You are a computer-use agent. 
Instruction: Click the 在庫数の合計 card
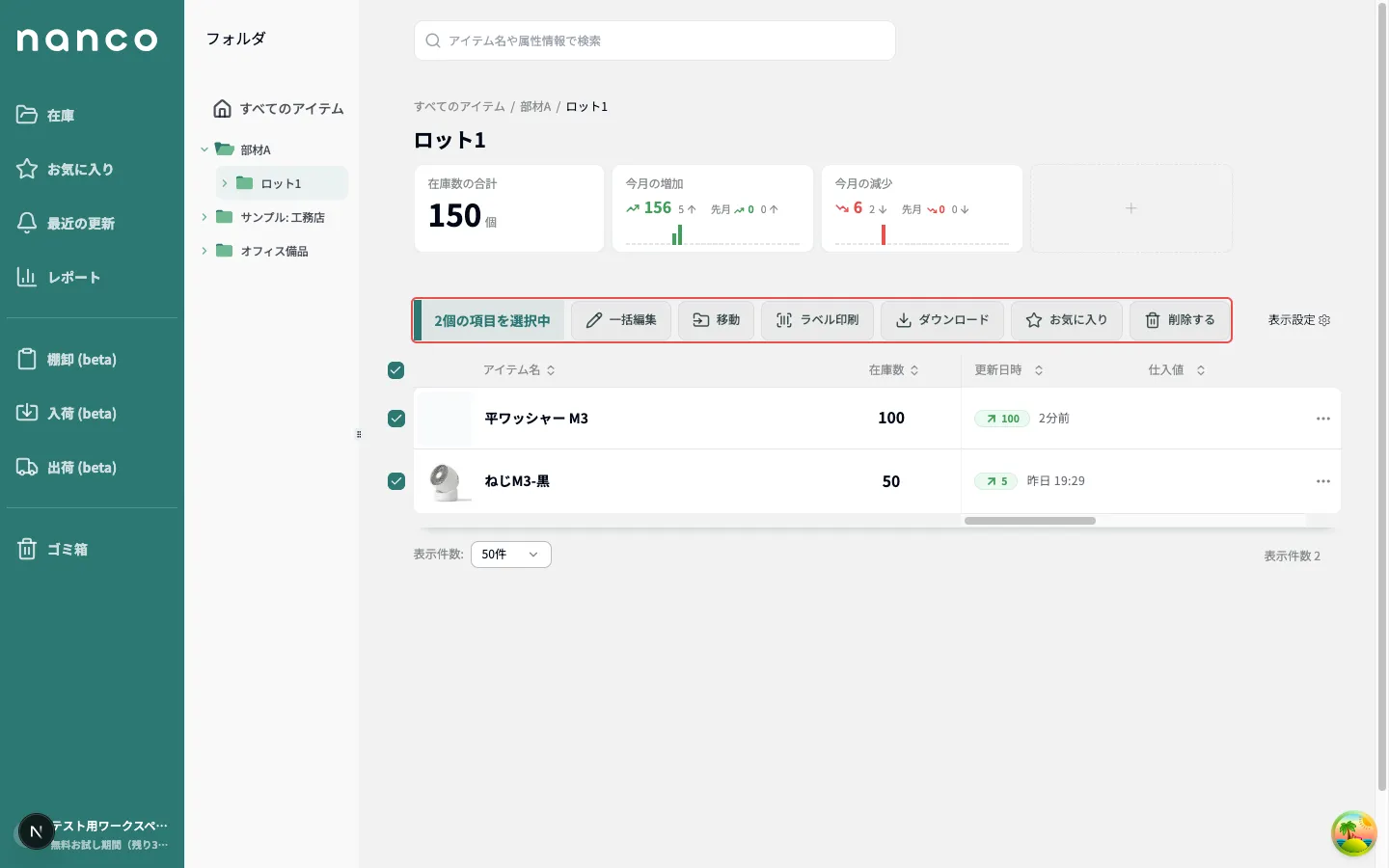509,208
